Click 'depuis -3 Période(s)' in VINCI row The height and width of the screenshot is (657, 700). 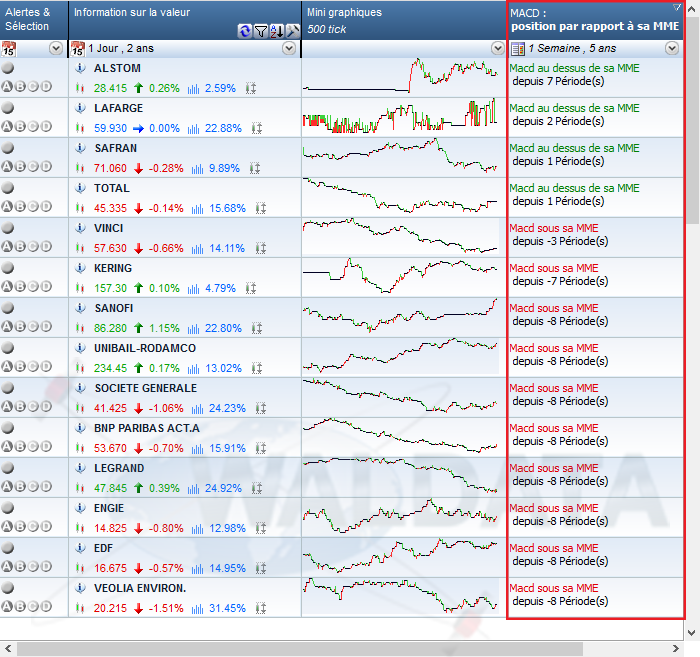[x=560, y=241]
